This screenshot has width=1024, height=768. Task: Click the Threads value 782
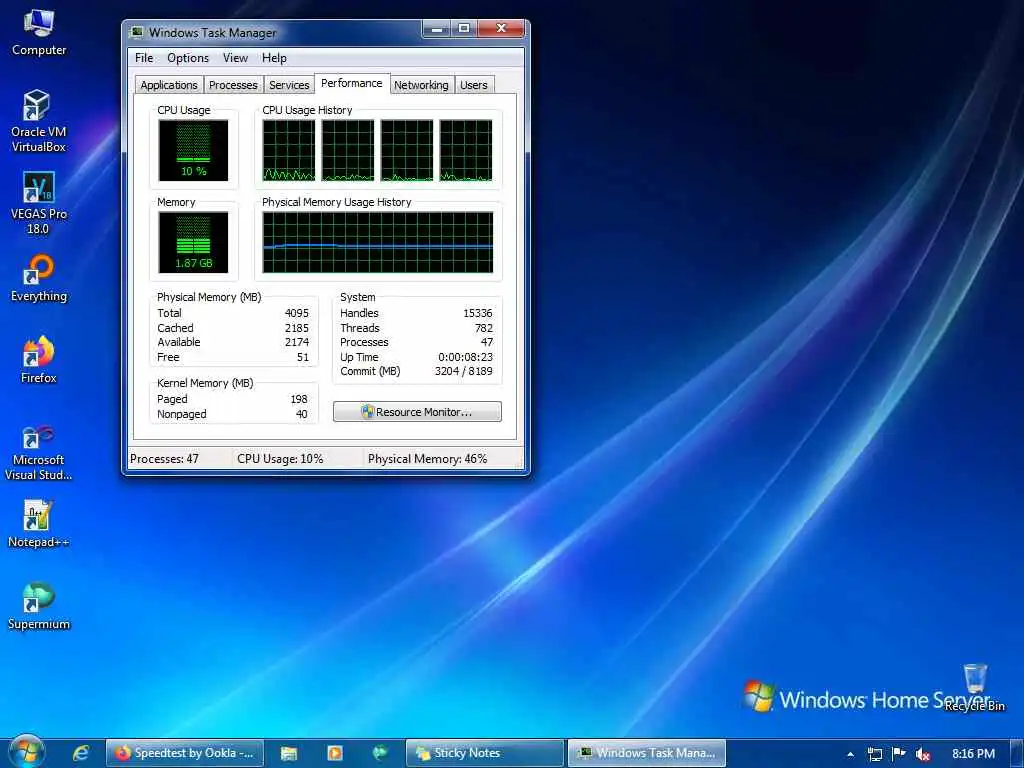point(484,328)
